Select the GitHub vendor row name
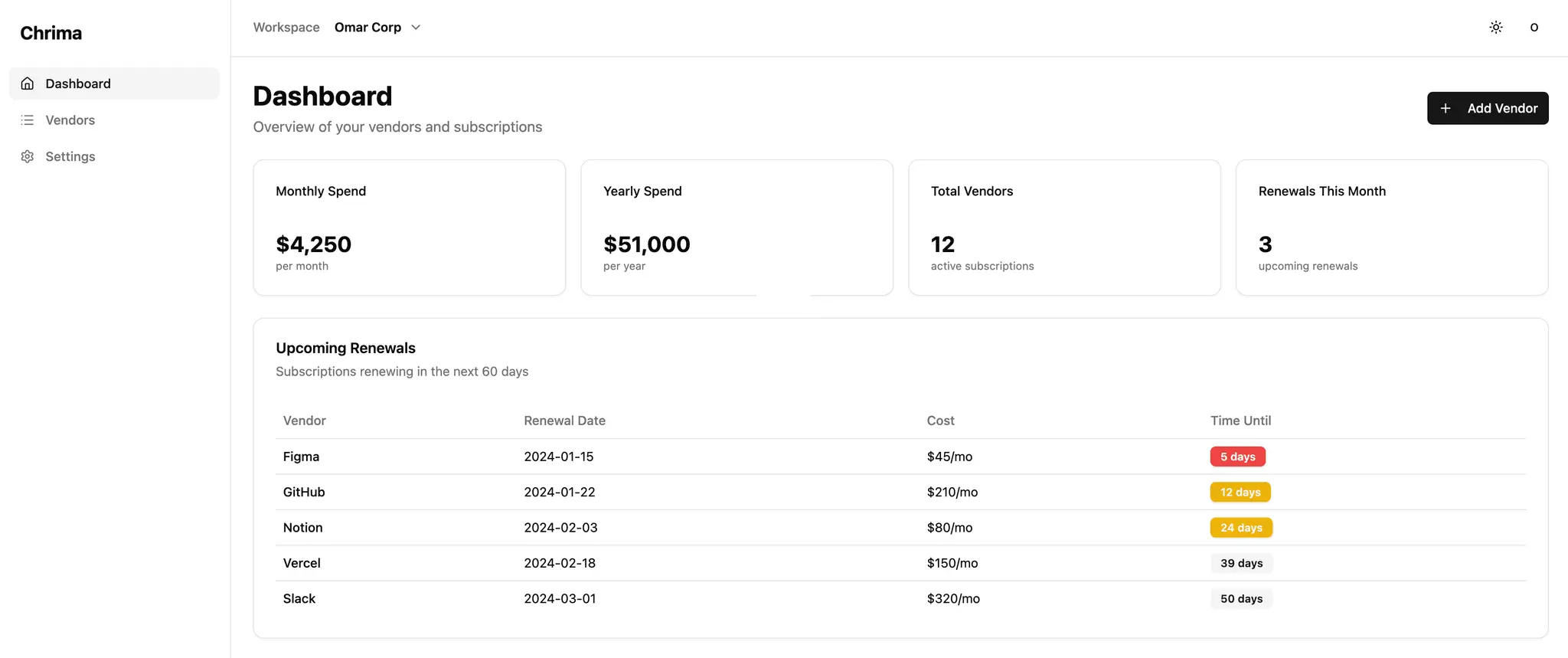Viewport: 1568px width, 658px height. 304,492
